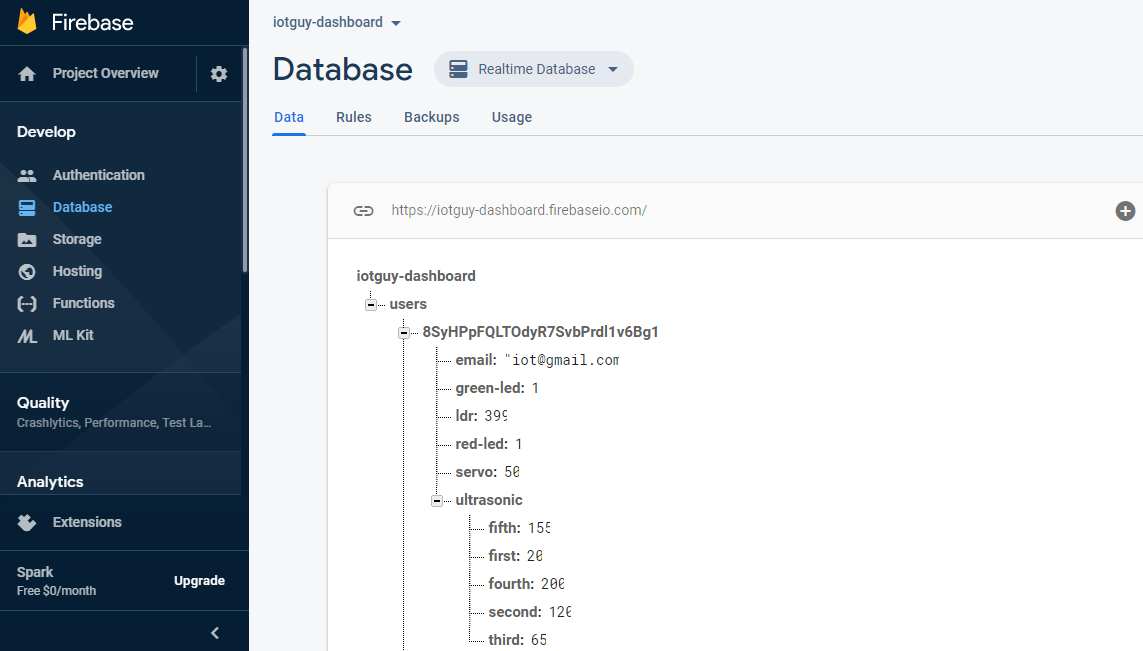Click the Project Overview home icon
Image resolution: width=1143 pixels, height=651 pixels.
point(27,74)
